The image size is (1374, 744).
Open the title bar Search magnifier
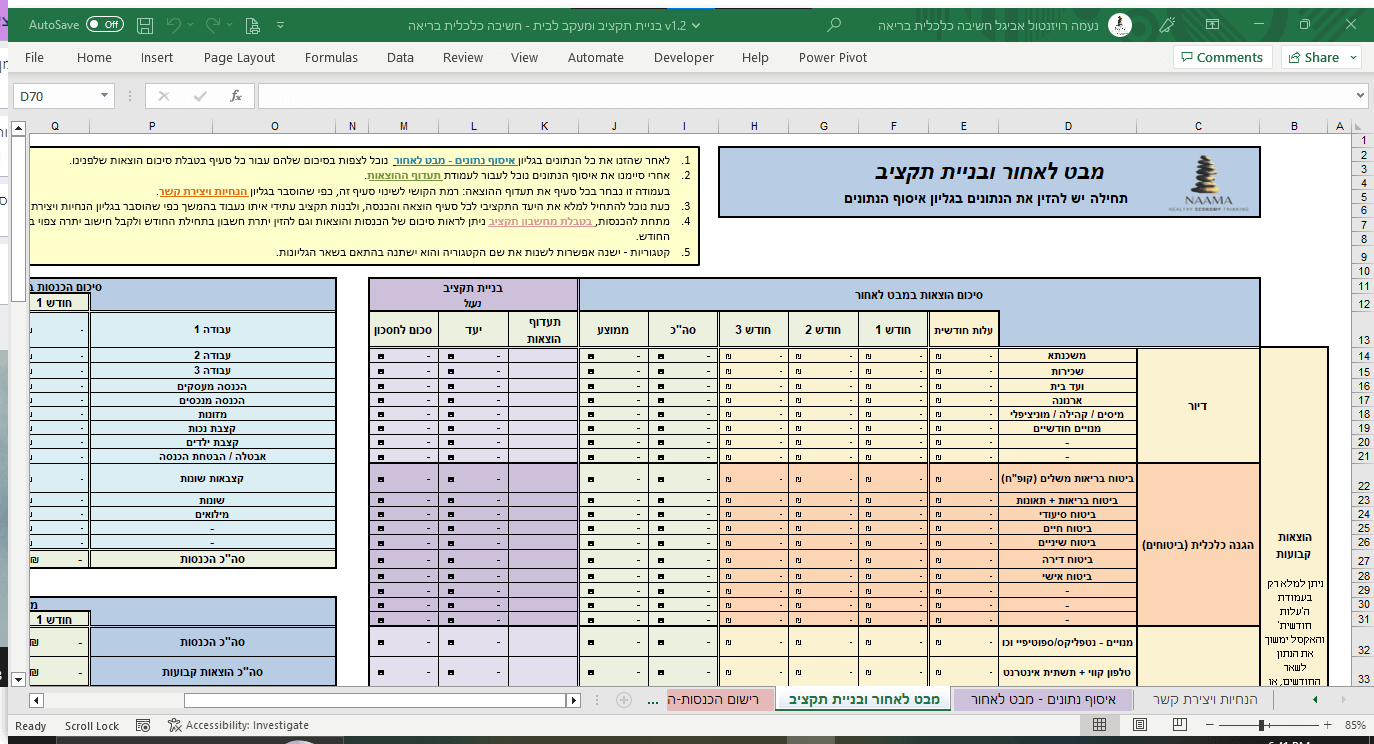pyautogui.click(x=834, y=24)
